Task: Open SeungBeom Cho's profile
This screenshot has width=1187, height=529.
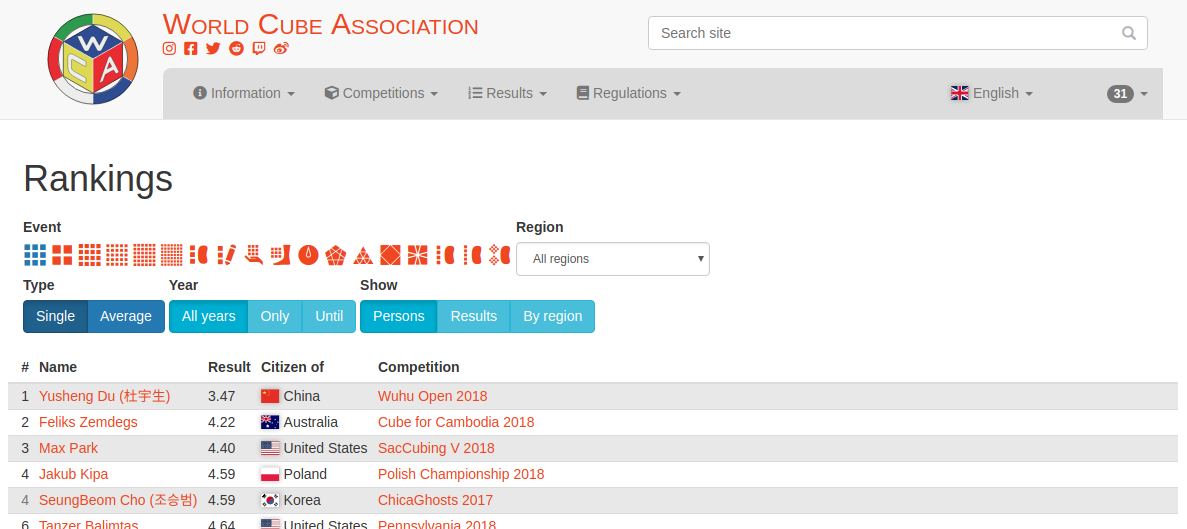Action: click(x=118, y=500)
